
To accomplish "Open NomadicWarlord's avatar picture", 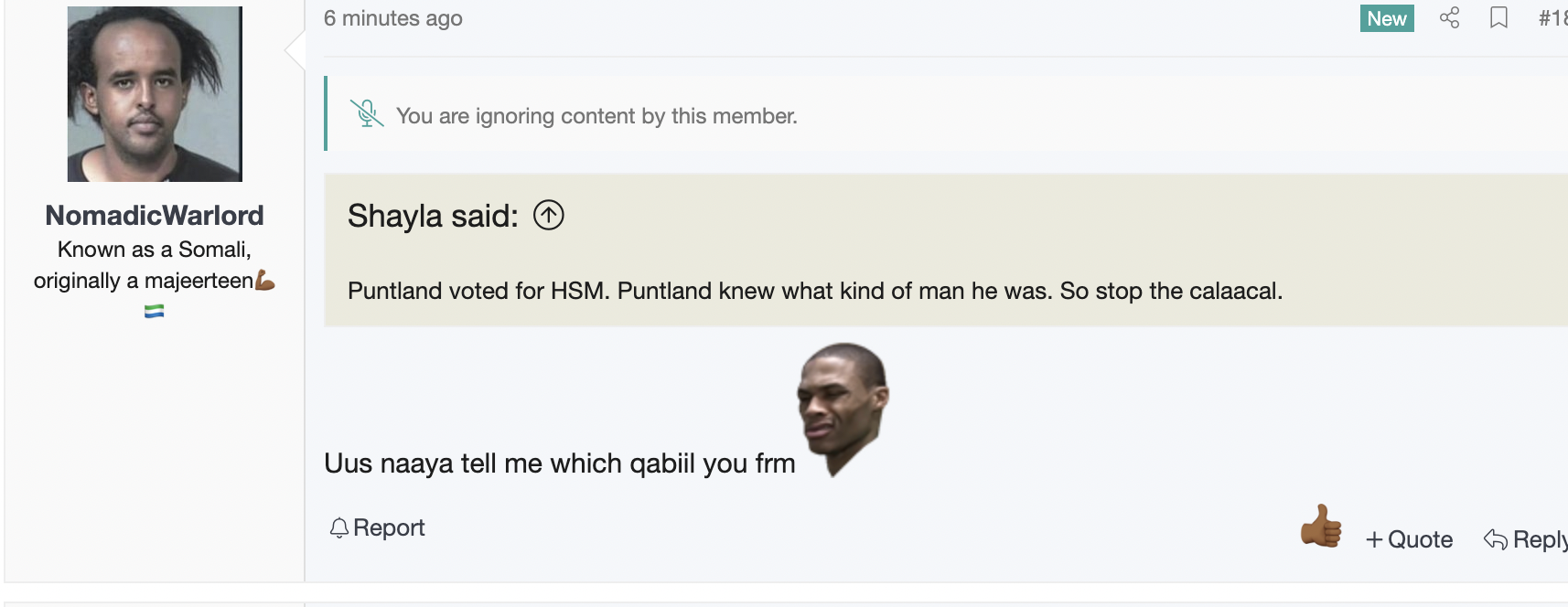I will [155, 94].
